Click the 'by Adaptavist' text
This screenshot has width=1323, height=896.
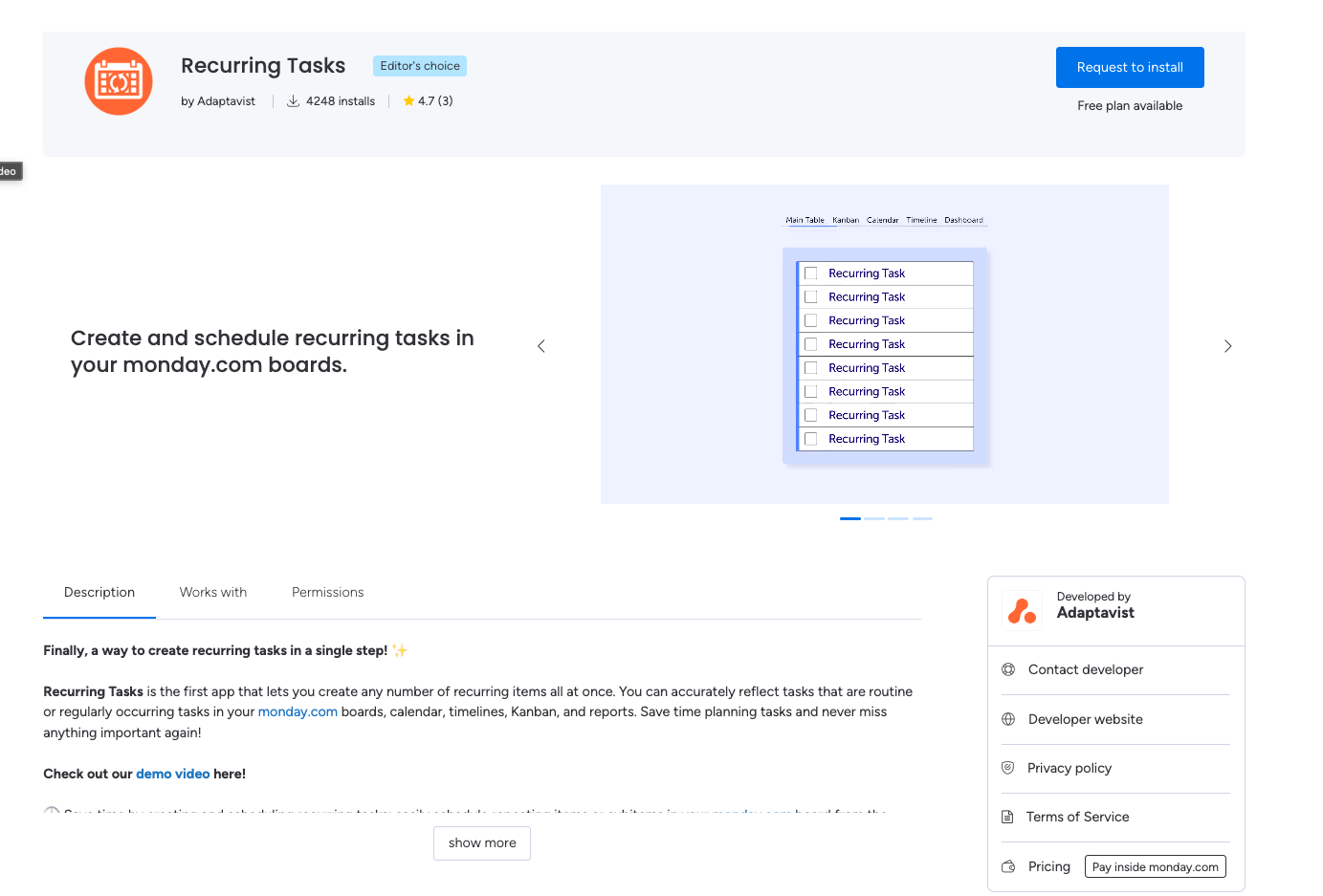[218, 100]
